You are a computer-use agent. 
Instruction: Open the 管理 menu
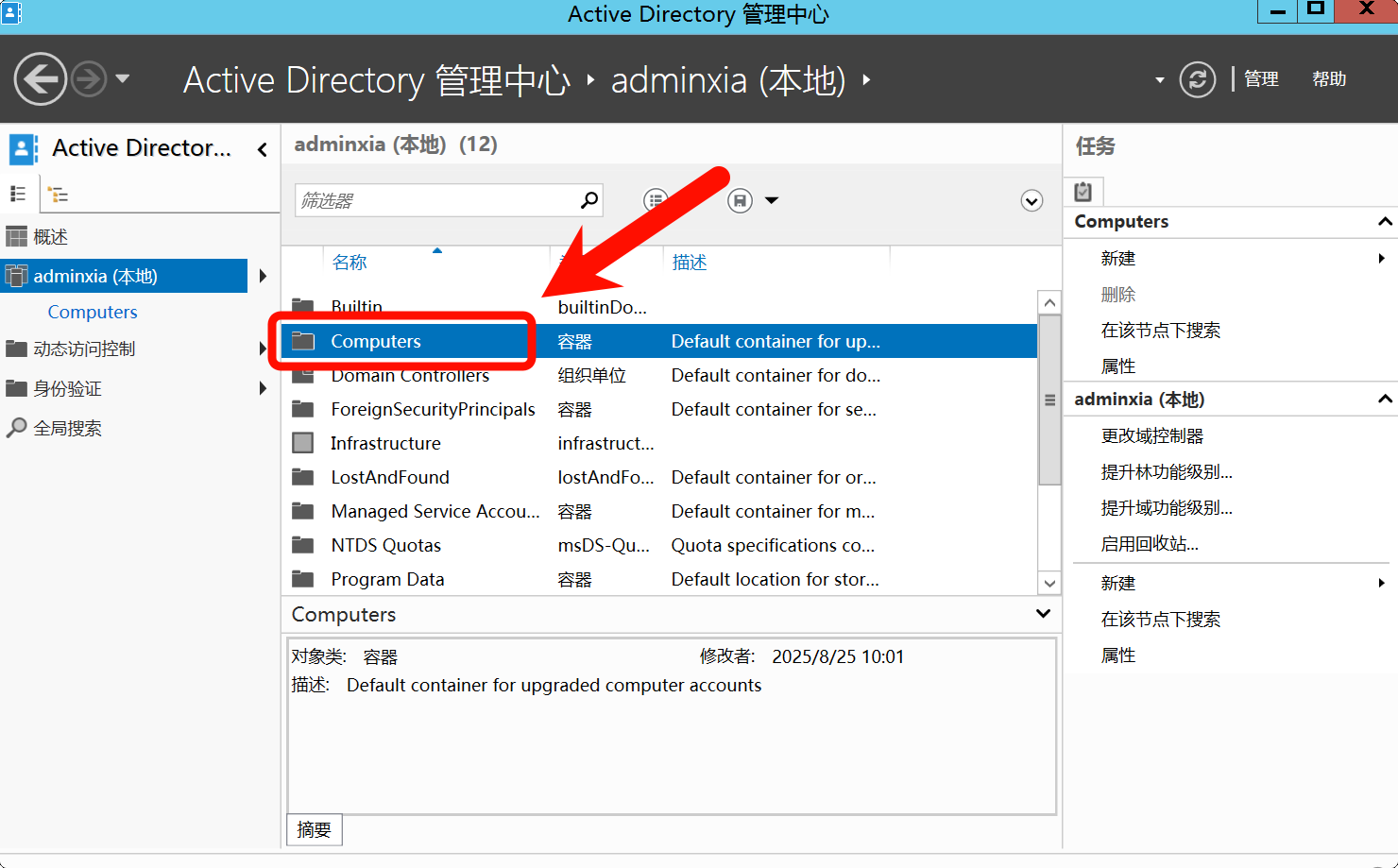(1261, 79)
